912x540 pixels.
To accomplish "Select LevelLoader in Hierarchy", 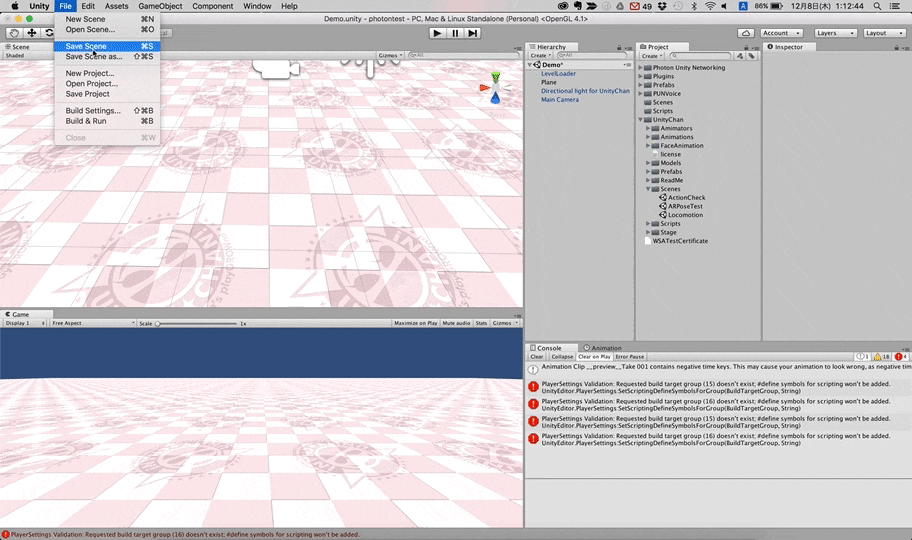I will point(558,74).
